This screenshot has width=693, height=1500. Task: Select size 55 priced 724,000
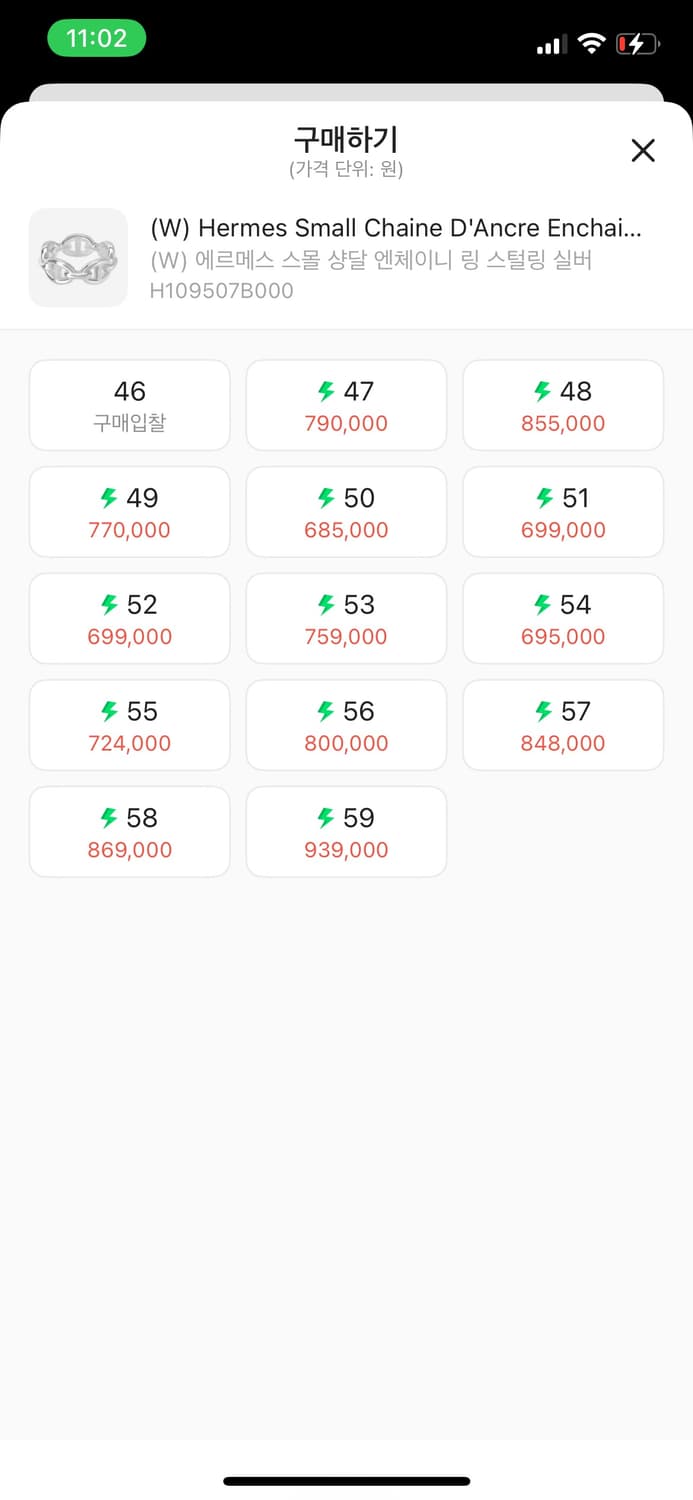[x=130, y=725]
